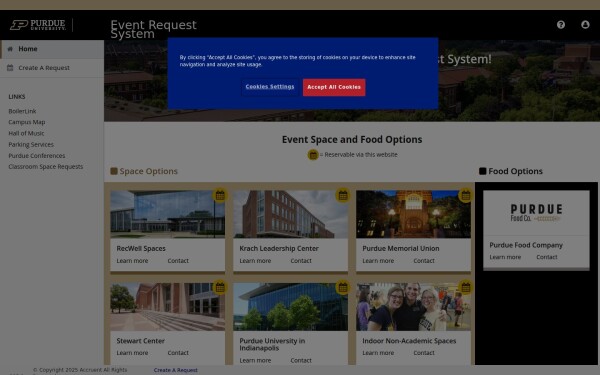Click Contact under Purdue University in Indianapolis
Screen dimensions: 600x375
click(301, 360)
